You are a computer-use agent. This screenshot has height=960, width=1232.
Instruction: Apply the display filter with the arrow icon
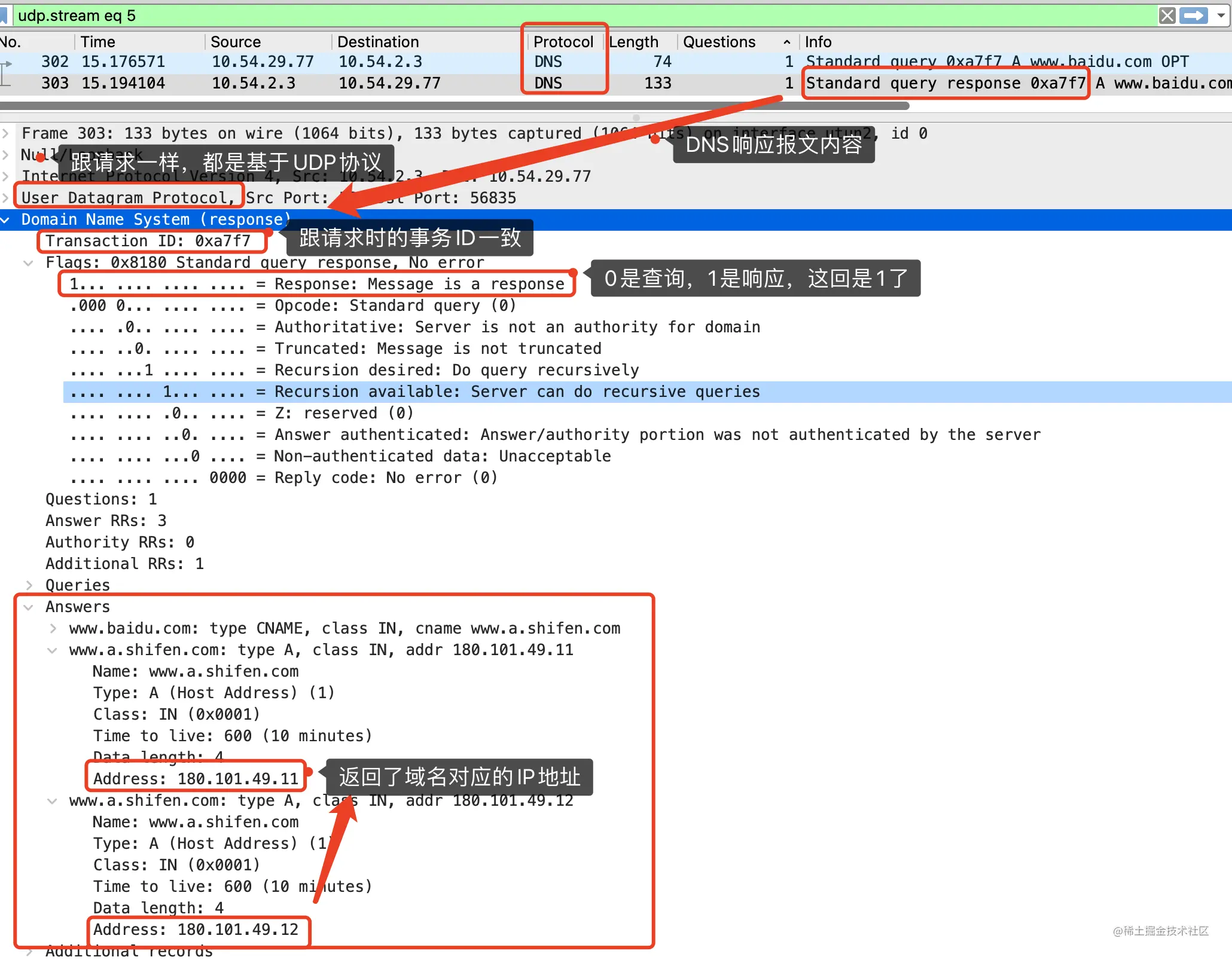tap(1194, 16)
